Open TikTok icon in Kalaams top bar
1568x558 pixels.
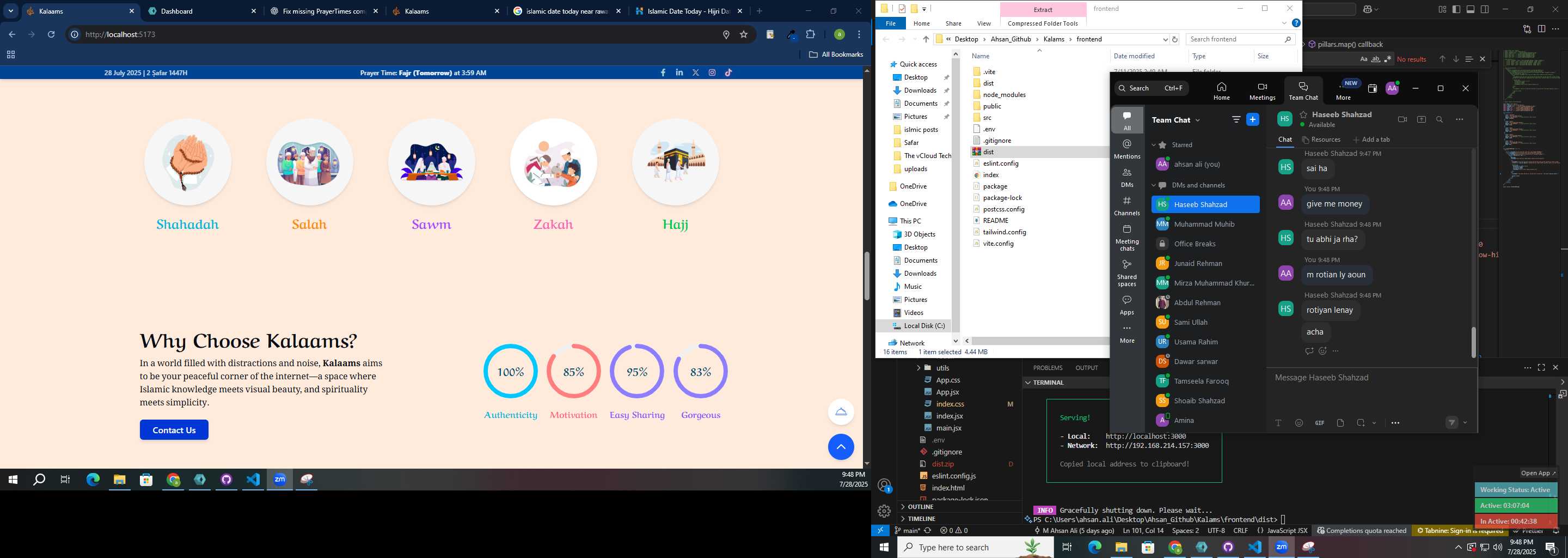pyautogui.click(x=728, y=72)
